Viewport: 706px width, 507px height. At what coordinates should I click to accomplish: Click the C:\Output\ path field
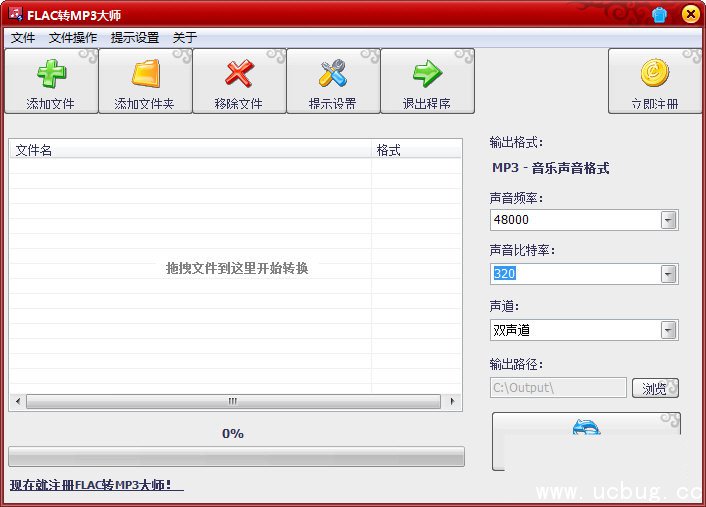click(558, 388)
